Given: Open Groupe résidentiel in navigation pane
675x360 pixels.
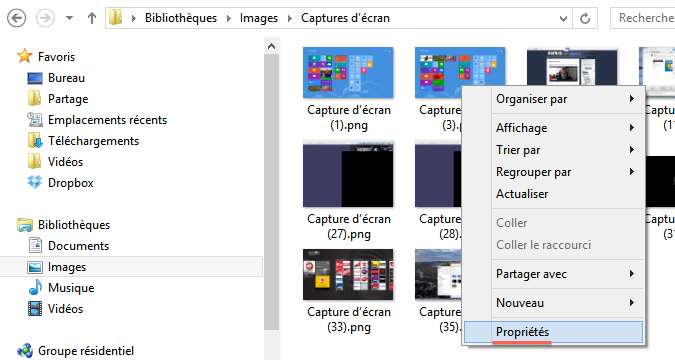Looking at the screenshot, I should tap(86, 351).
